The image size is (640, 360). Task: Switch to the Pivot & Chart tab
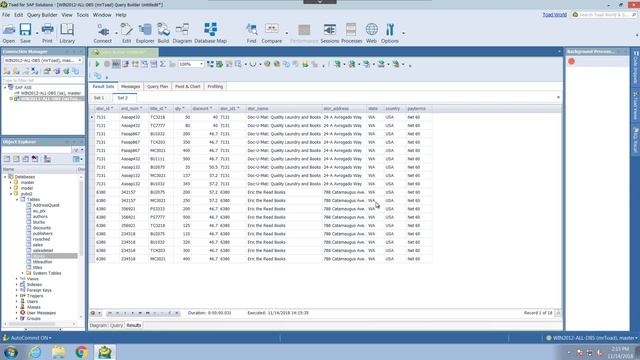pos(188,87)
